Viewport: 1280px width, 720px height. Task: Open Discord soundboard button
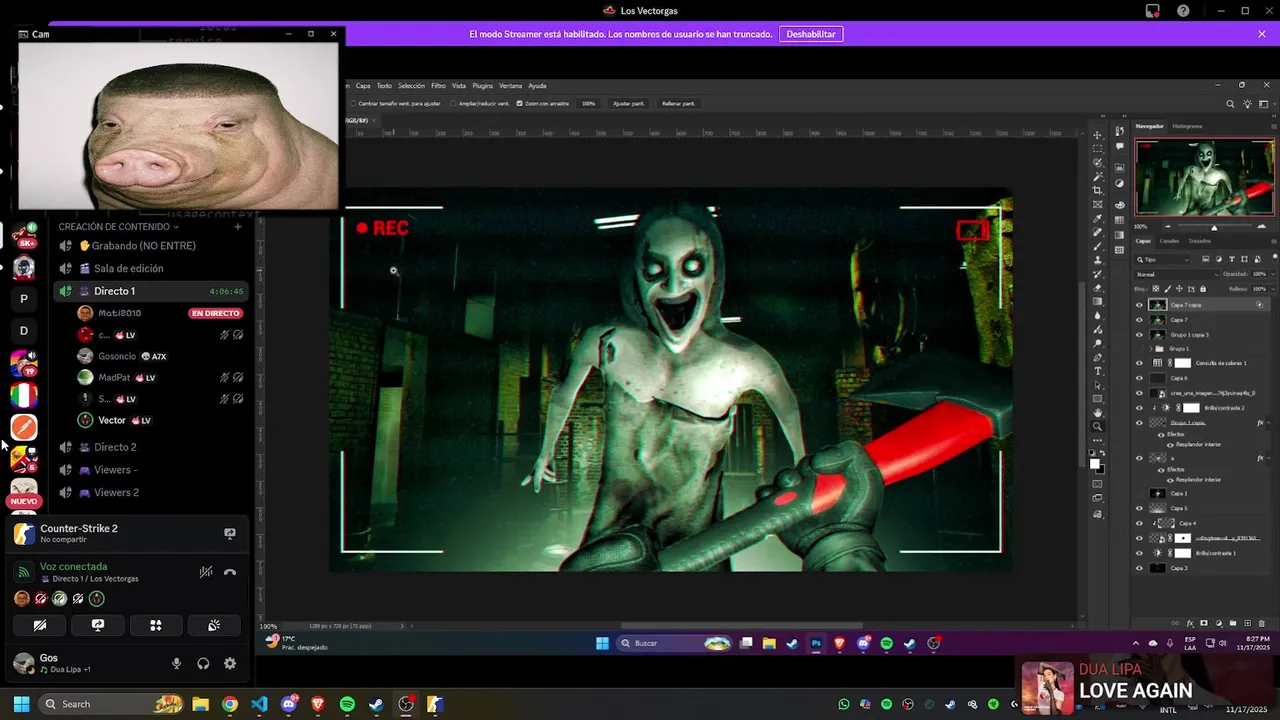click(x=214, y=625)
